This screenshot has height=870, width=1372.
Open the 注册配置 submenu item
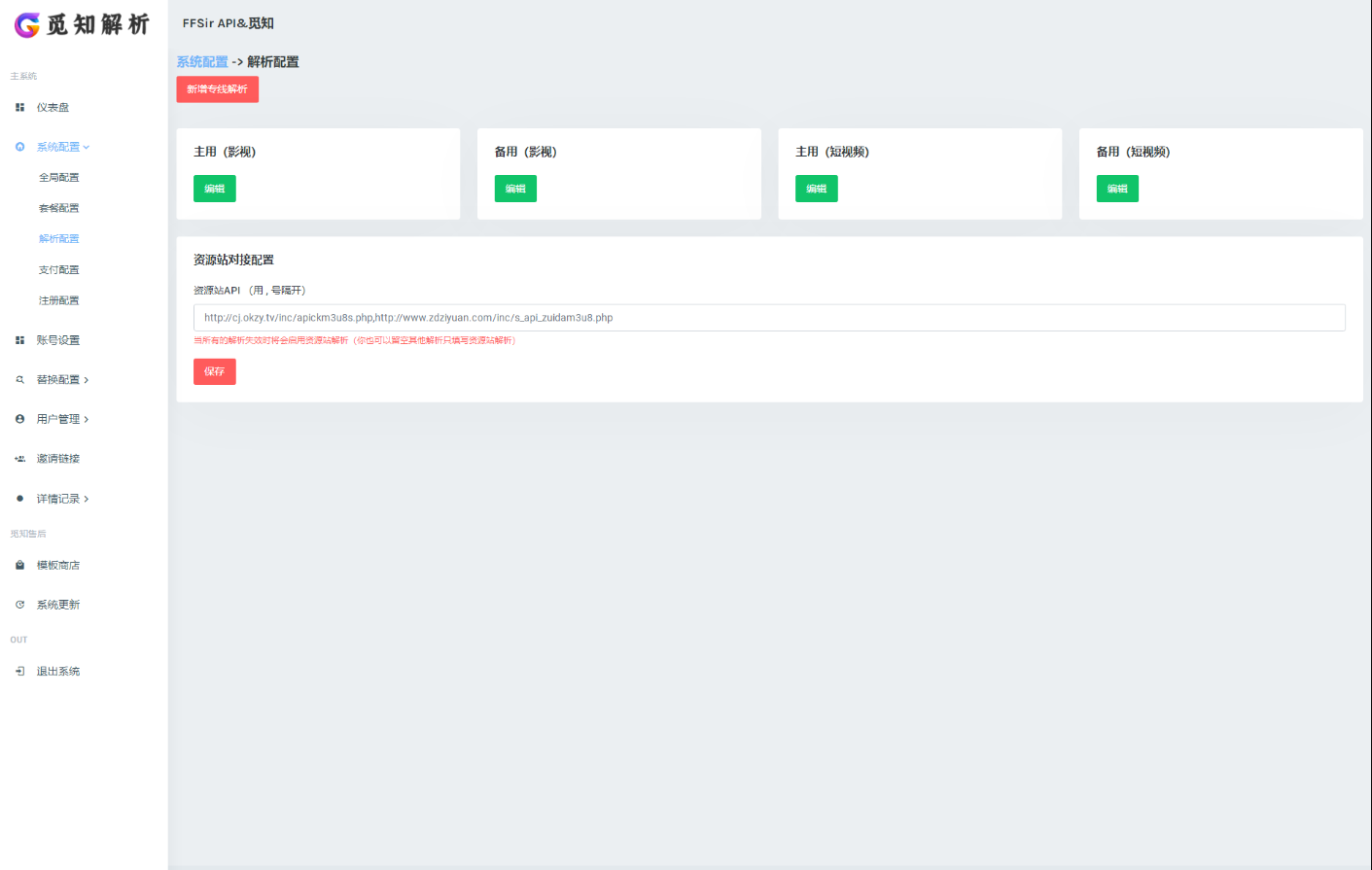coord(59,301)
